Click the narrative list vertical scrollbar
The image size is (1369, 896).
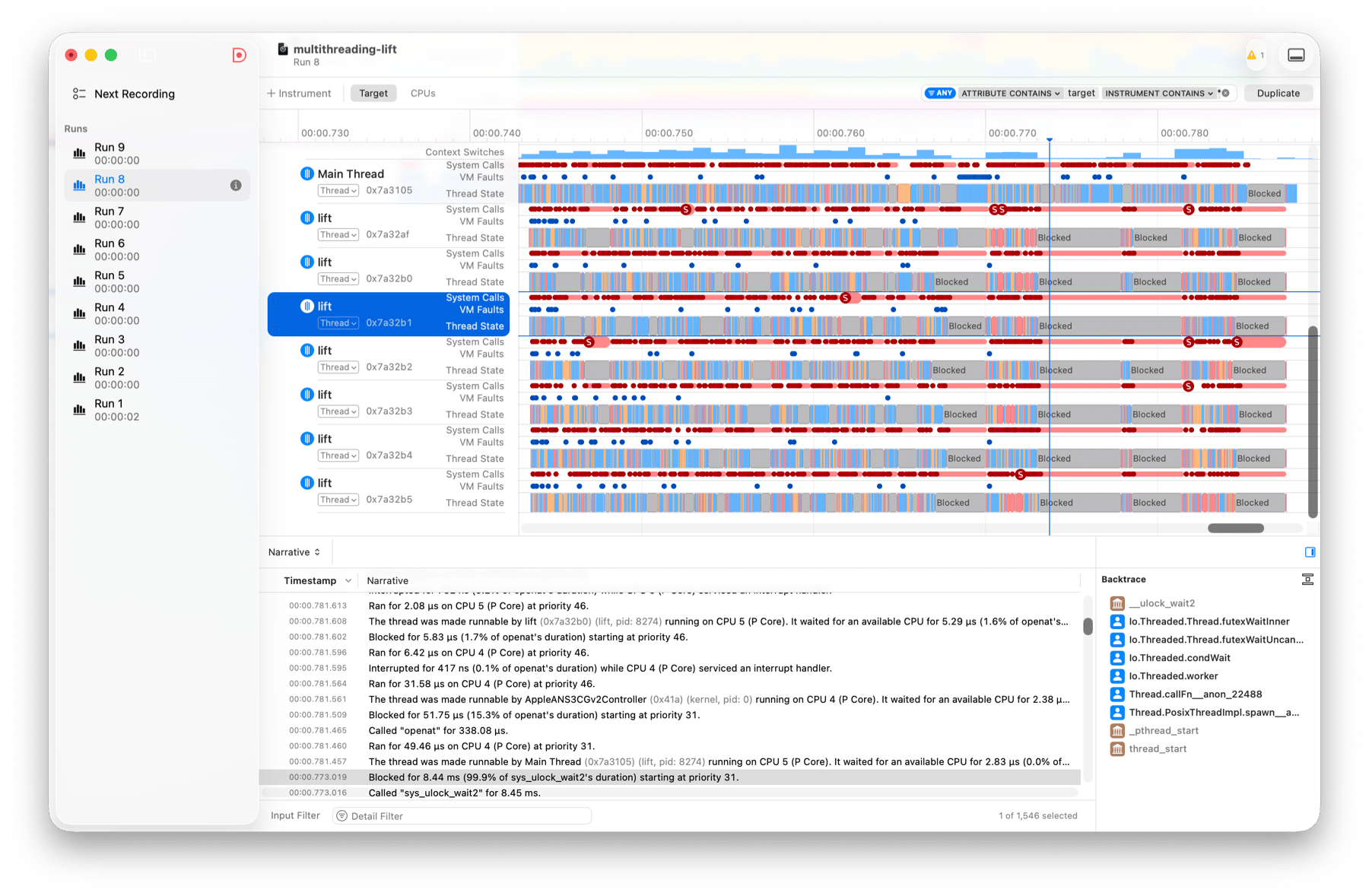pyautogui.click(x=1088, y=625)
